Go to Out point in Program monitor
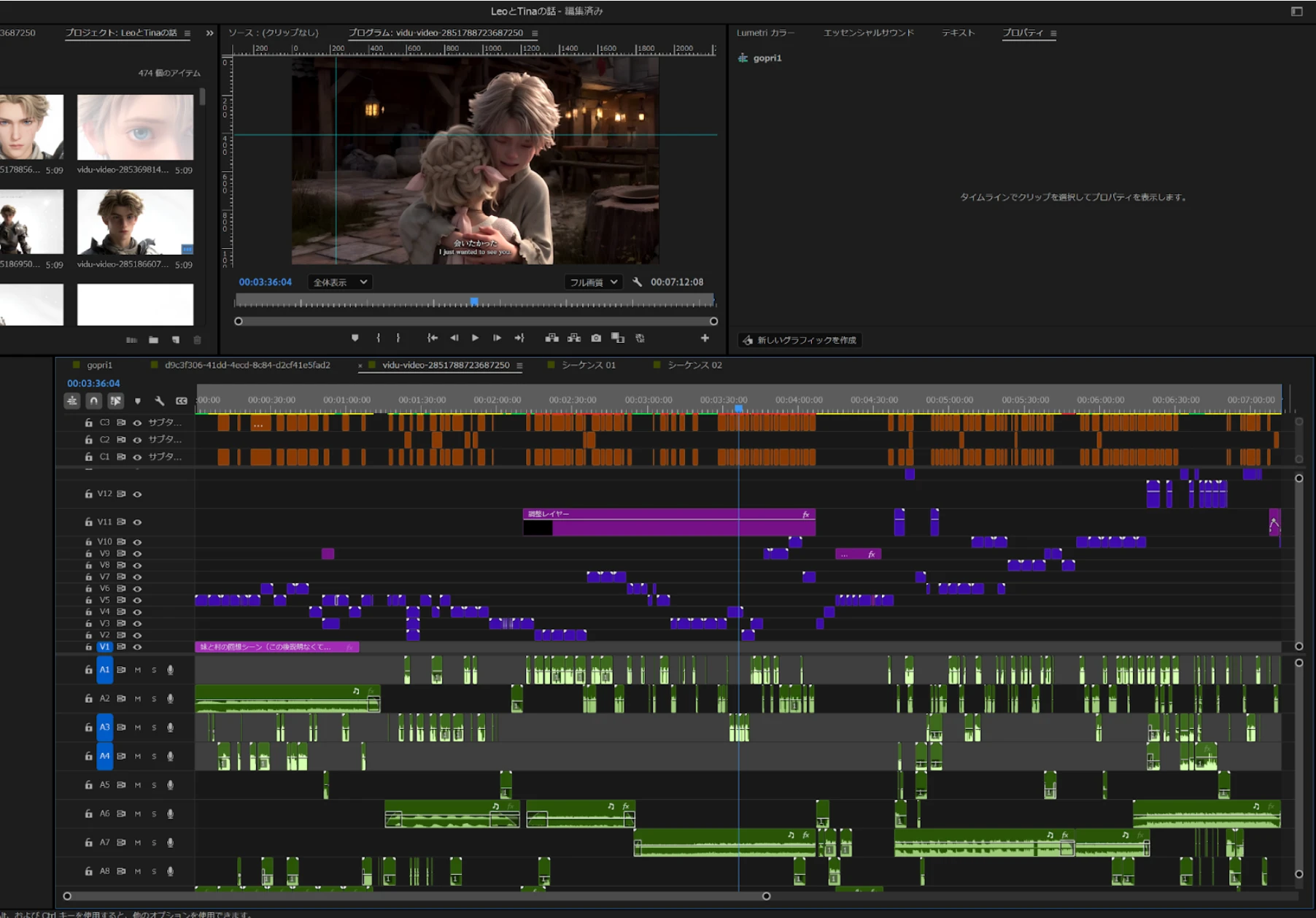The height and width of the screenshot is (918, 1316). pos(519,338)
